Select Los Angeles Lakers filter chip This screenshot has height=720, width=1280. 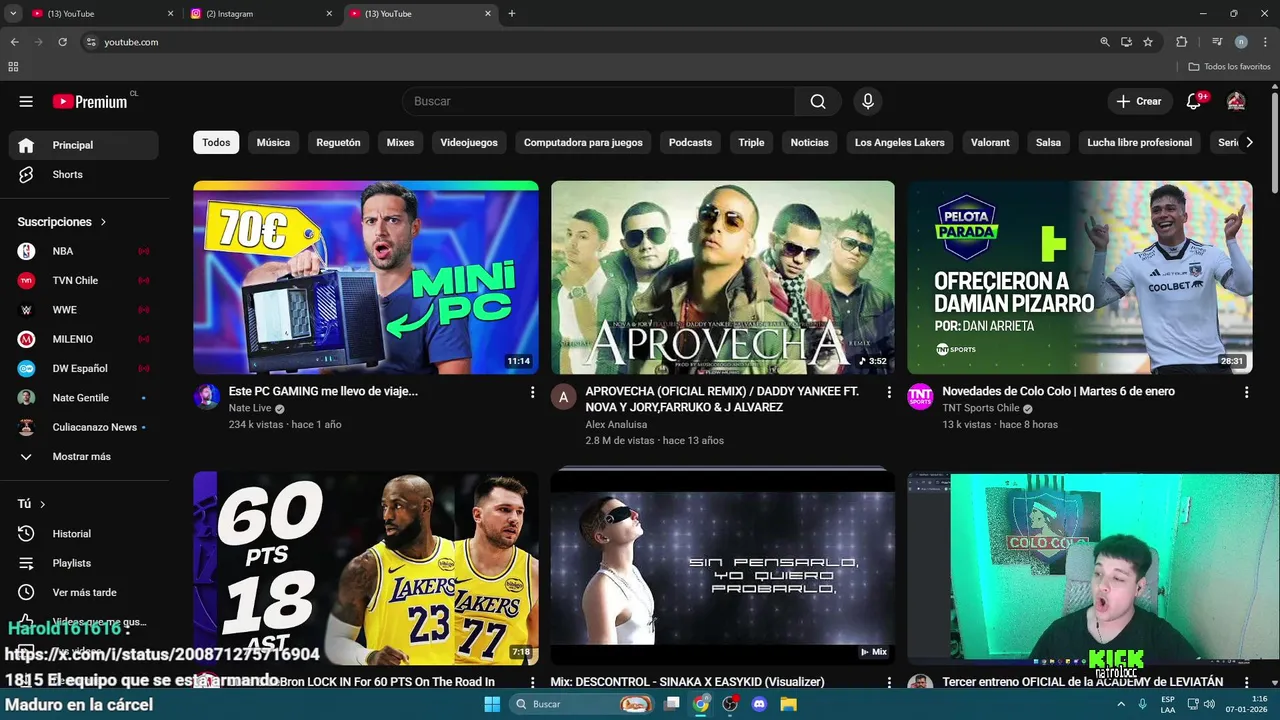899,142
